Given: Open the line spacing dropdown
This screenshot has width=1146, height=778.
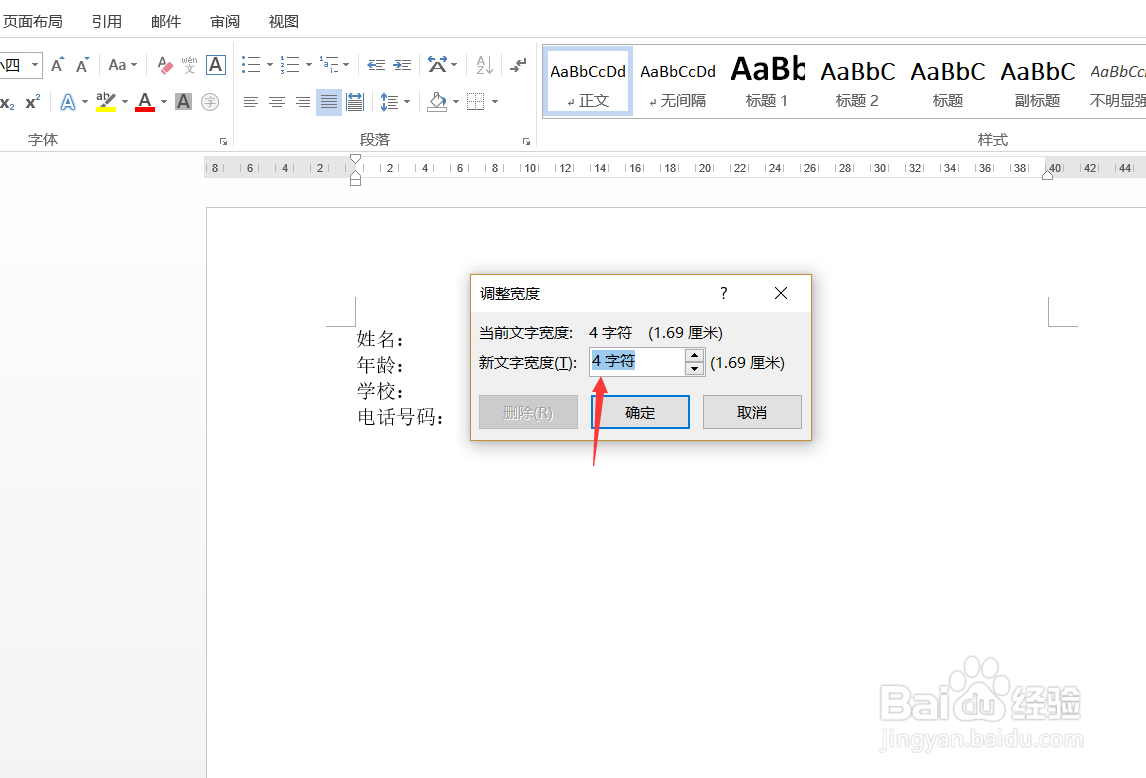Looking at the screenshot, I should pyautogui.click(x=396, y=101).
